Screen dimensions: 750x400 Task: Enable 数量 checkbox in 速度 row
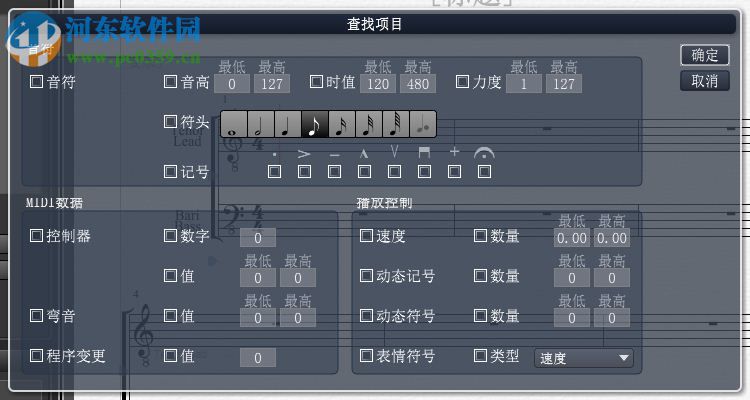[480, 235]
